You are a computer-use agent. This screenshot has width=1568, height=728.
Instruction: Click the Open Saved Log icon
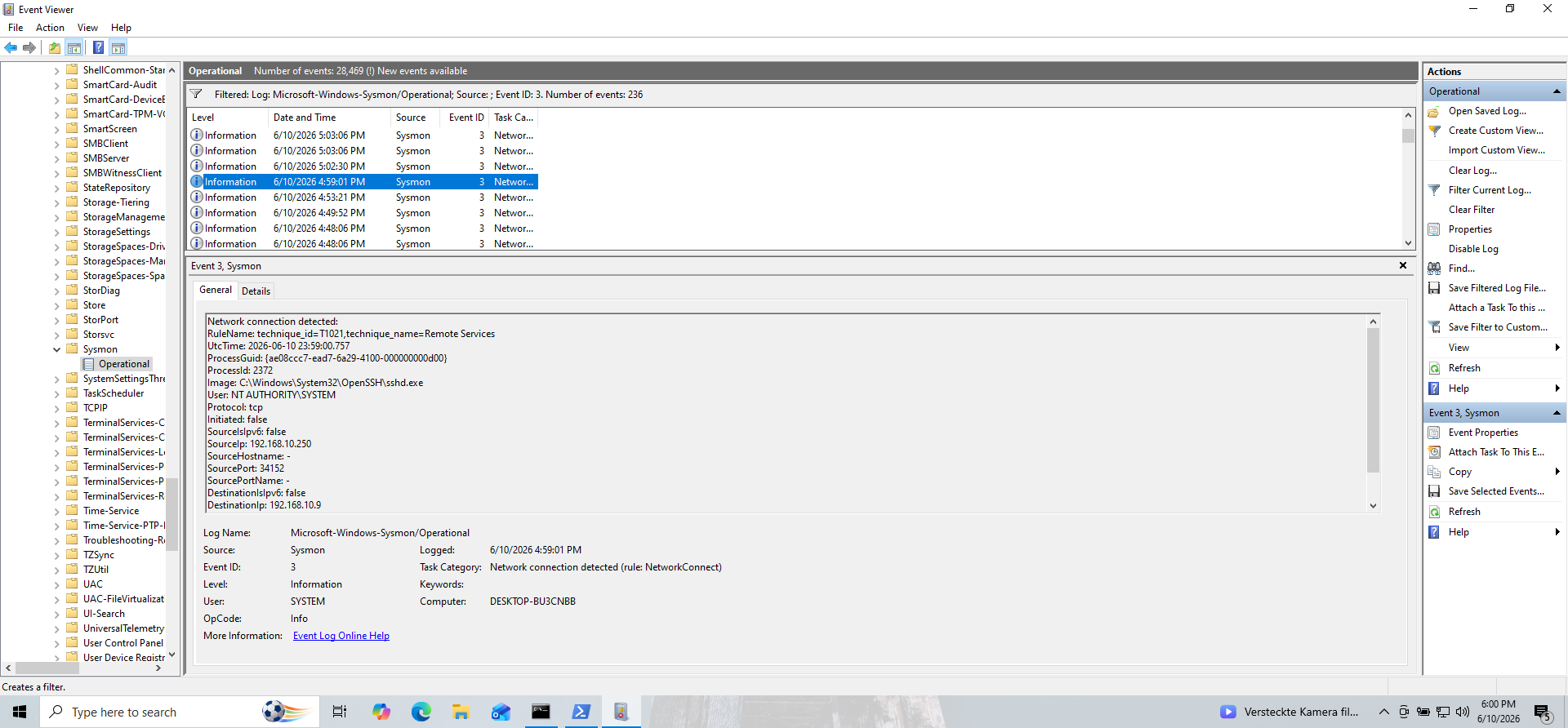[x=1434, y=111]
